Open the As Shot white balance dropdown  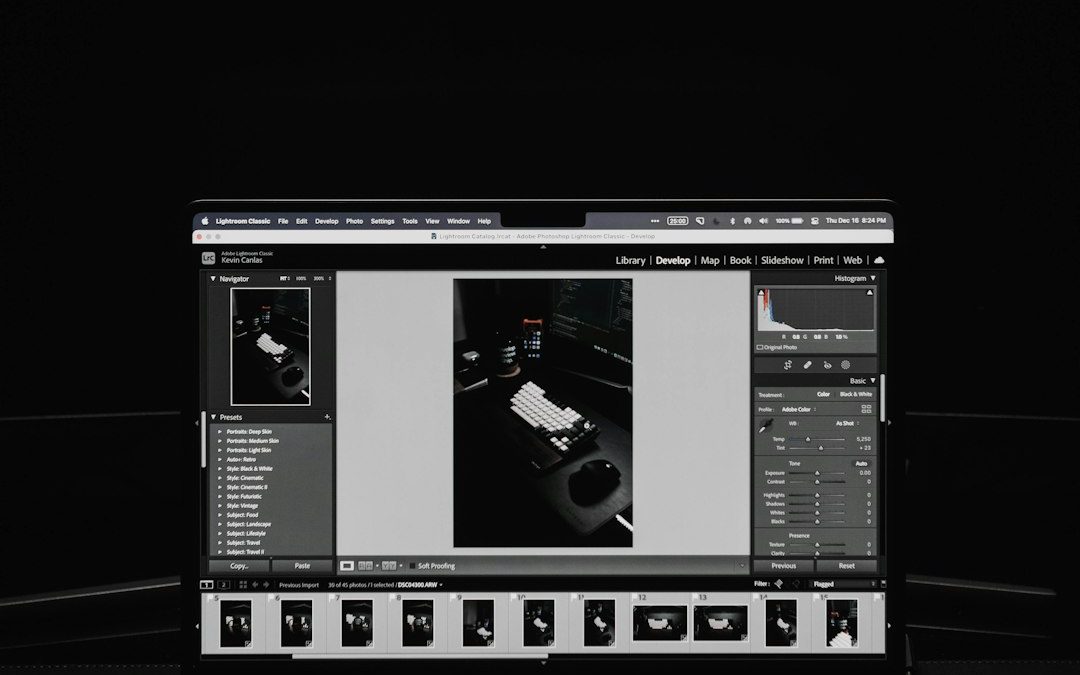click(x=847, y=423)
